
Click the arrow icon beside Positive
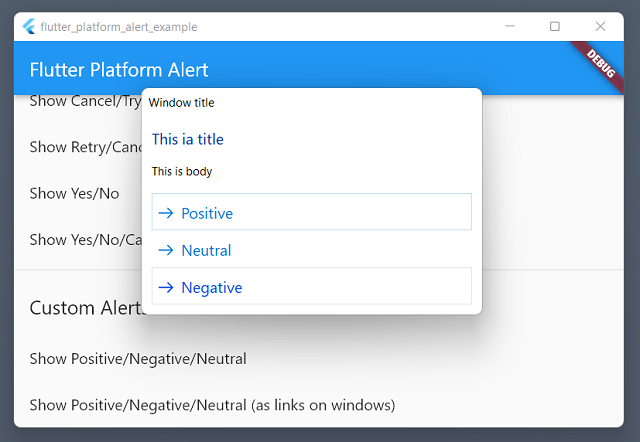166,213
